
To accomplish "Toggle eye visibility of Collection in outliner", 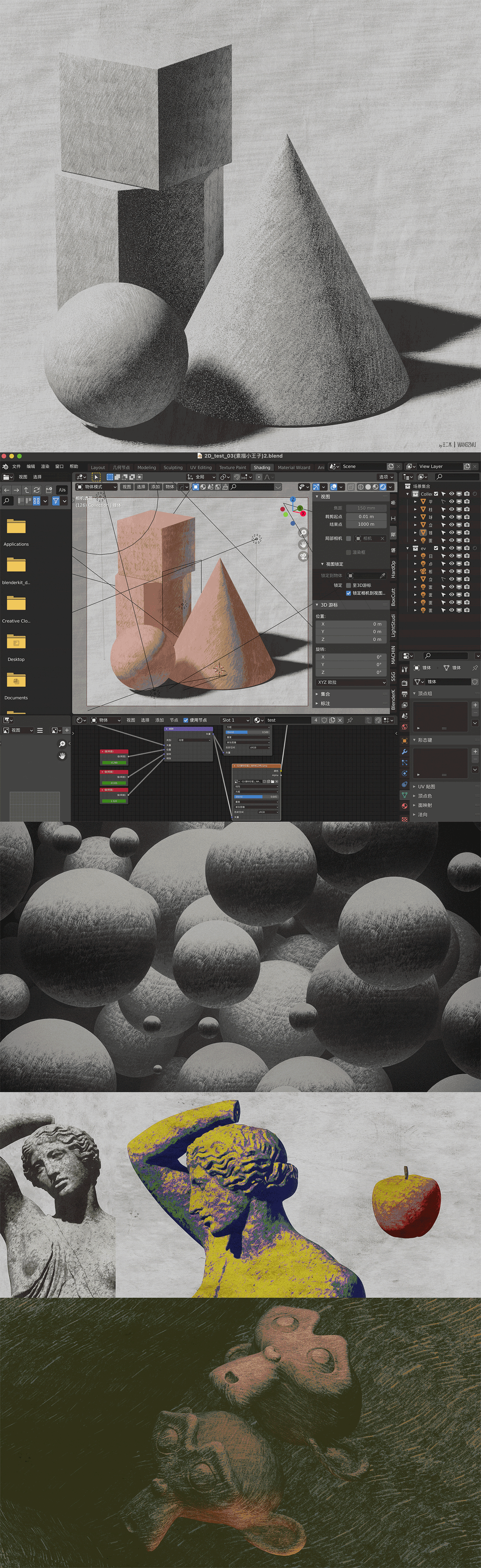I will point(452,494).
